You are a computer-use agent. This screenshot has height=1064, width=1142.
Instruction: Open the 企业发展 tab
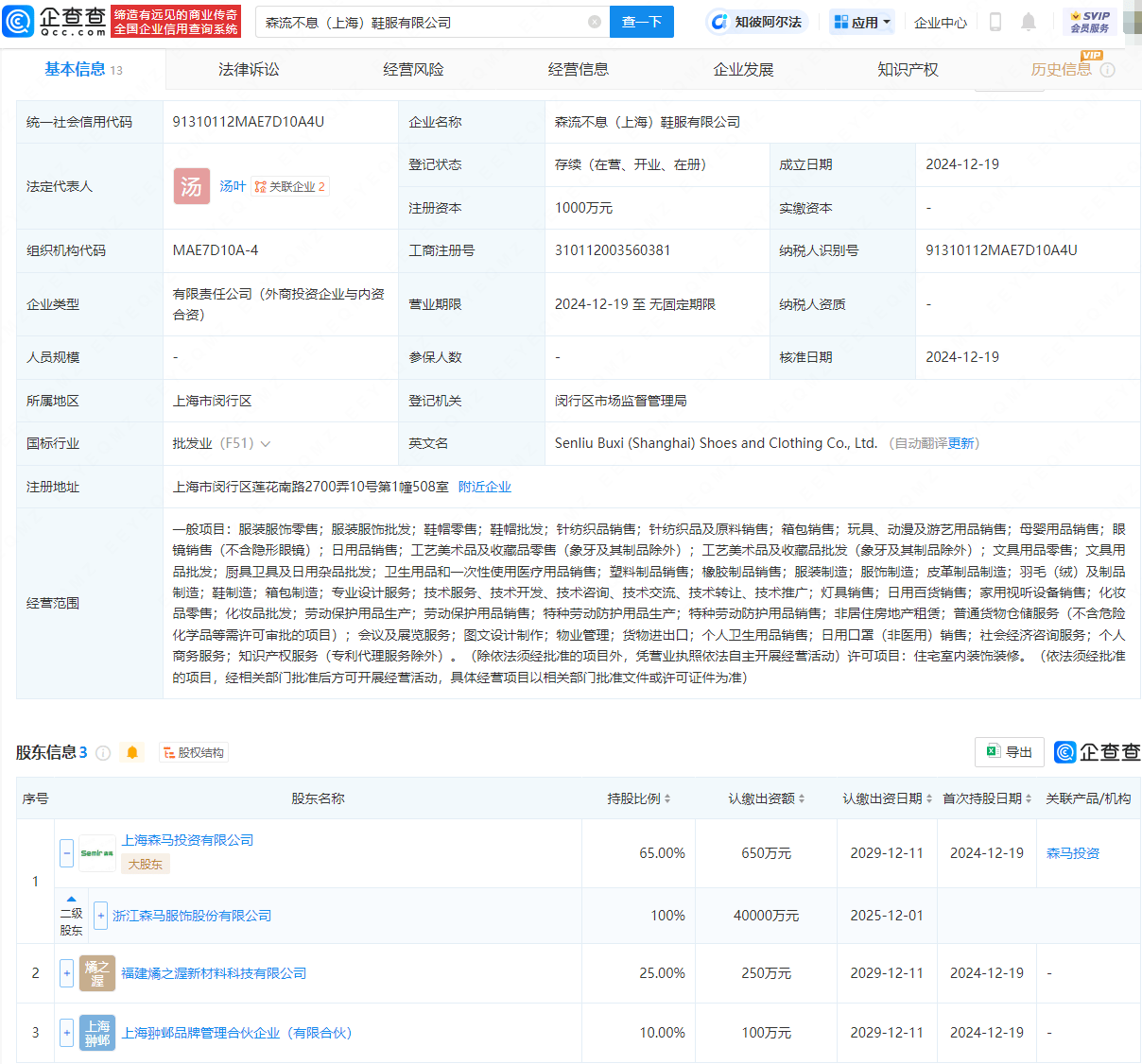tap(743, 69)
